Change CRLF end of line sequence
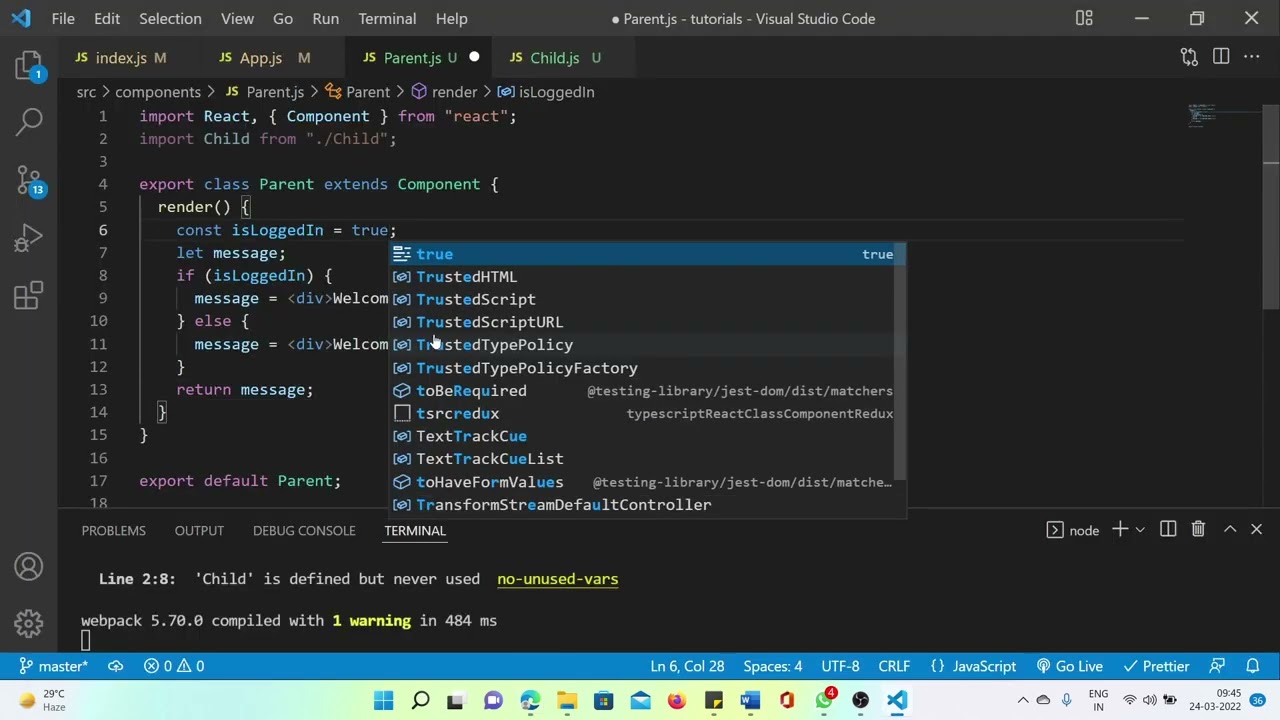Viewport: 1280px width, 720px height. (894, 666)
